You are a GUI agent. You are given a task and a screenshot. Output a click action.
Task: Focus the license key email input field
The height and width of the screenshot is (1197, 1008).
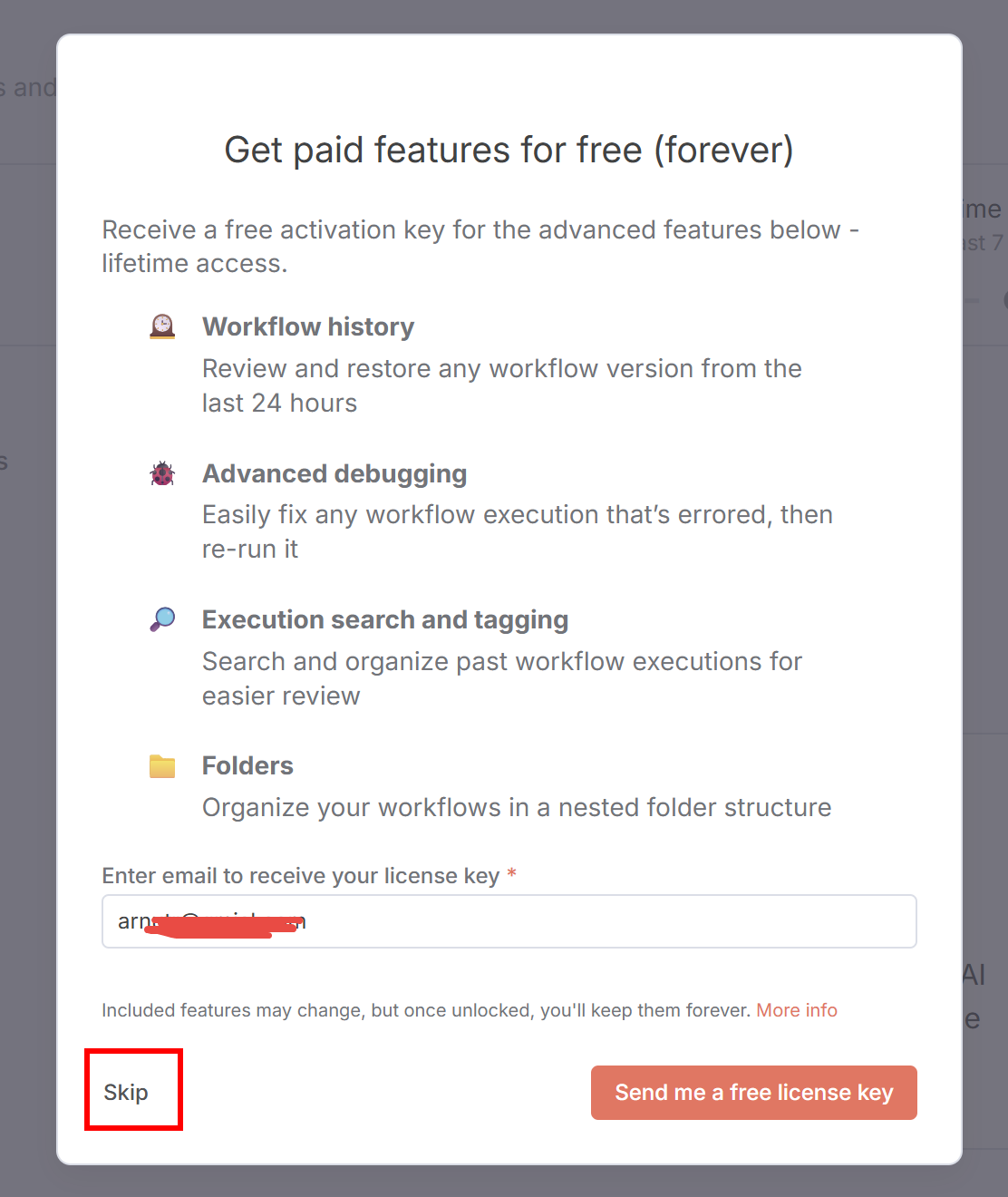(x=598, y=921)
